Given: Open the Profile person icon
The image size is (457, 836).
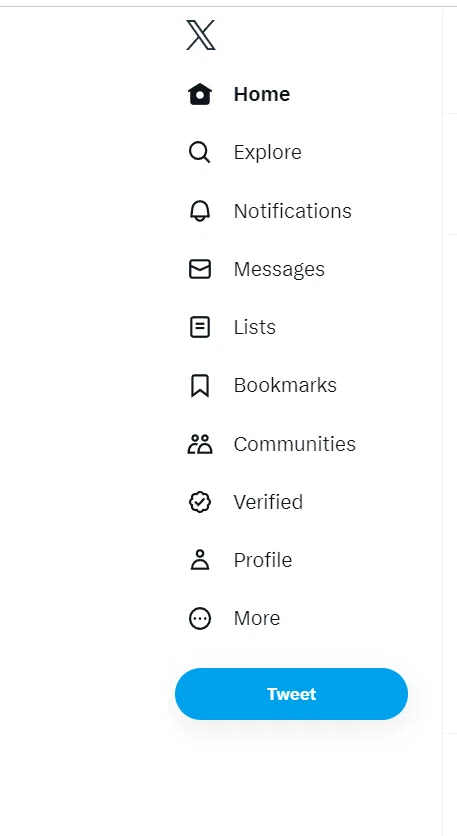Looking at the screenshot, I should coord(200,560).
